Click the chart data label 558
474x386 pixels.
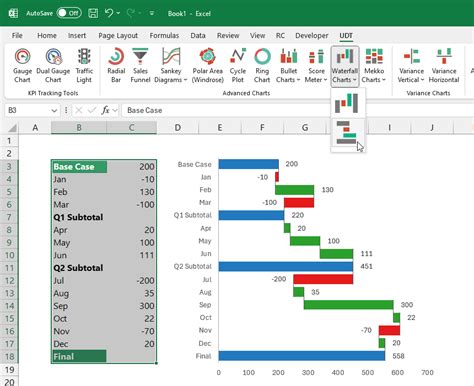[x=398, y=356]
